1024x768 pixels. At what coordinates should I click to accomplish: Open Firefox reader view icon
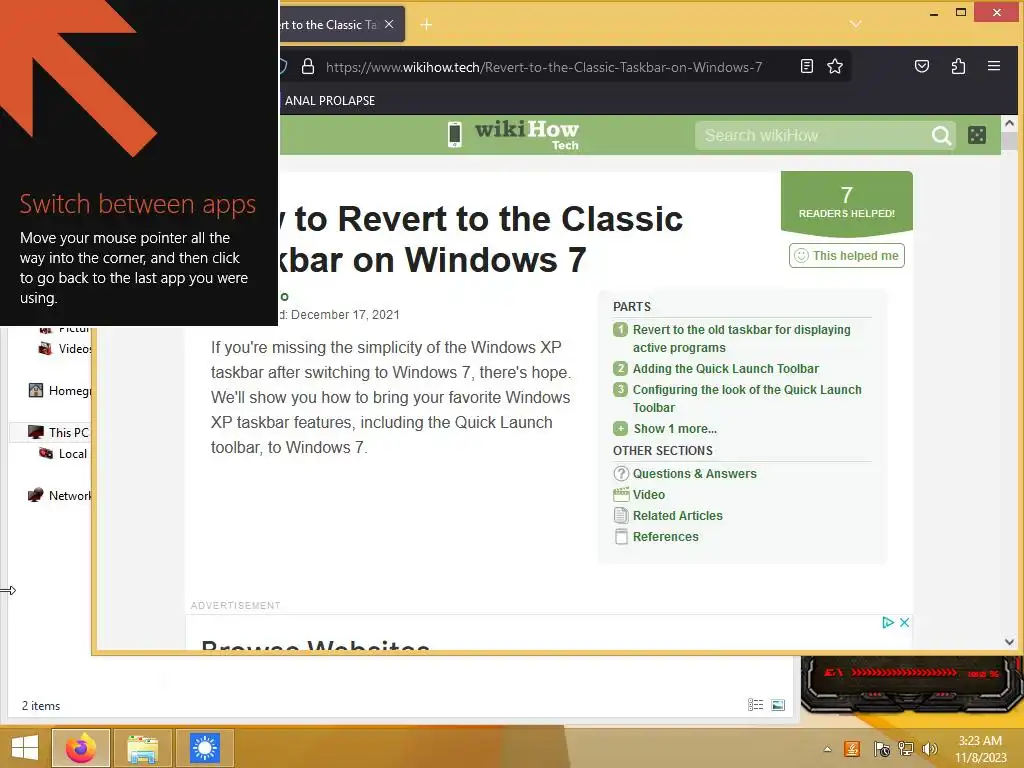pos(807,66)
